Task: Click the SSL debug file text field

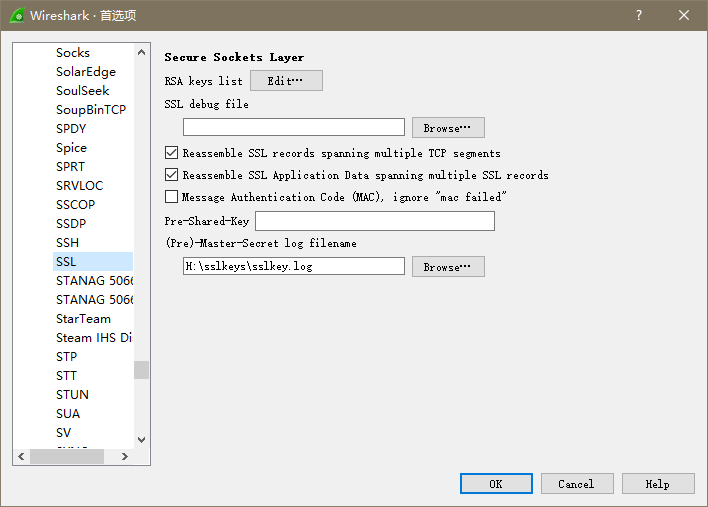Action: [x=293, y=128]
